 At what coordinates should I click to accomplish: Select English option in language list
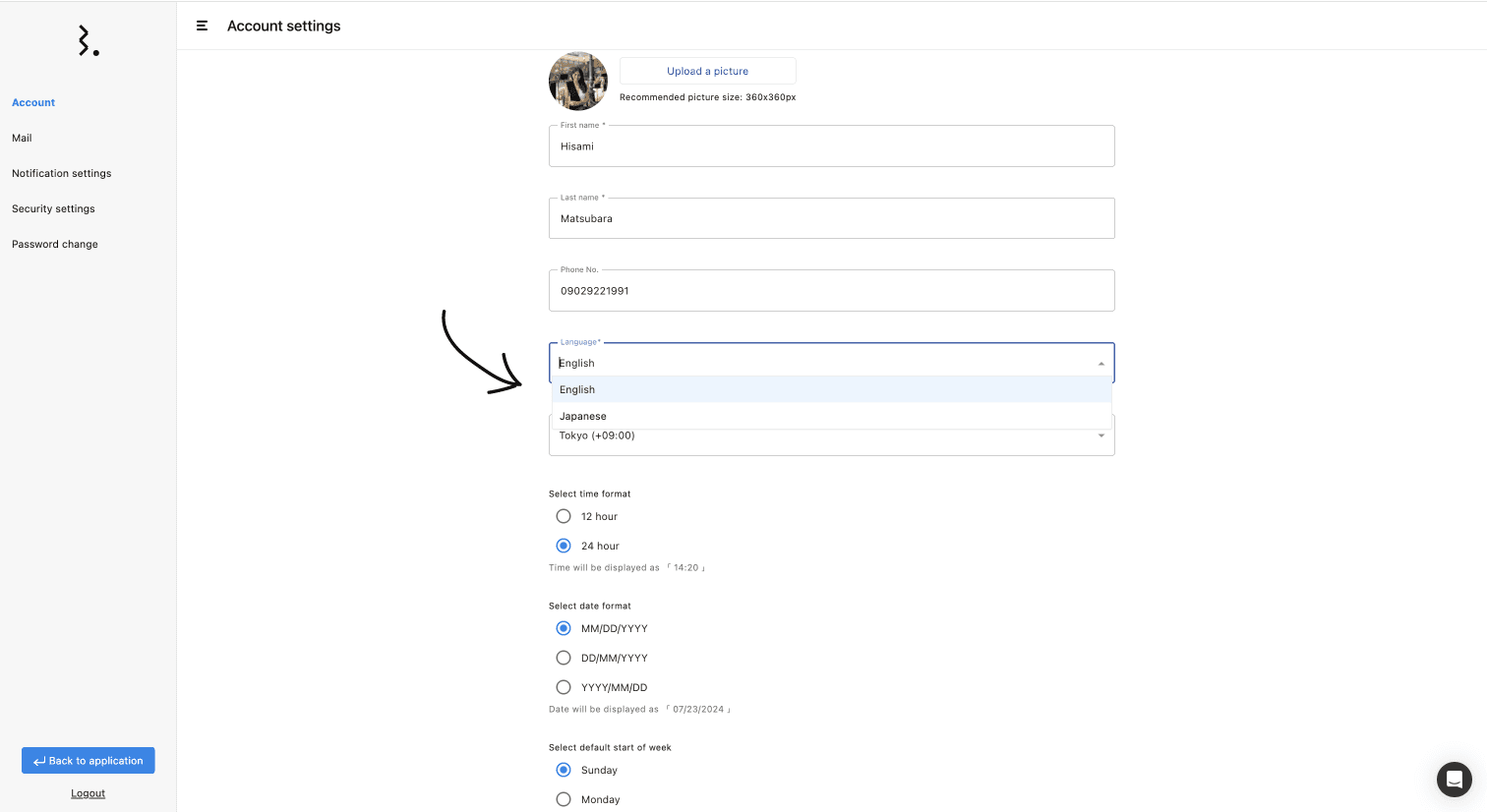click(x=577, y=390)
